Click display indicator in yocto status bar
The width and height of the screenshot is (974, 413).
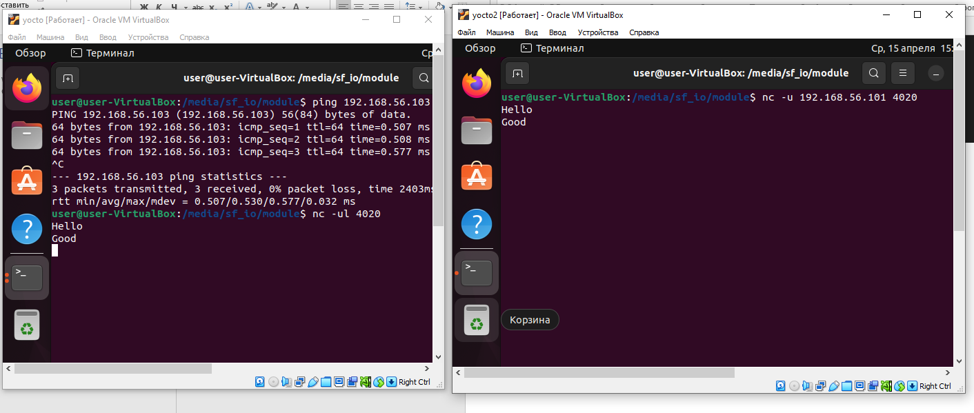click(339, 381)
